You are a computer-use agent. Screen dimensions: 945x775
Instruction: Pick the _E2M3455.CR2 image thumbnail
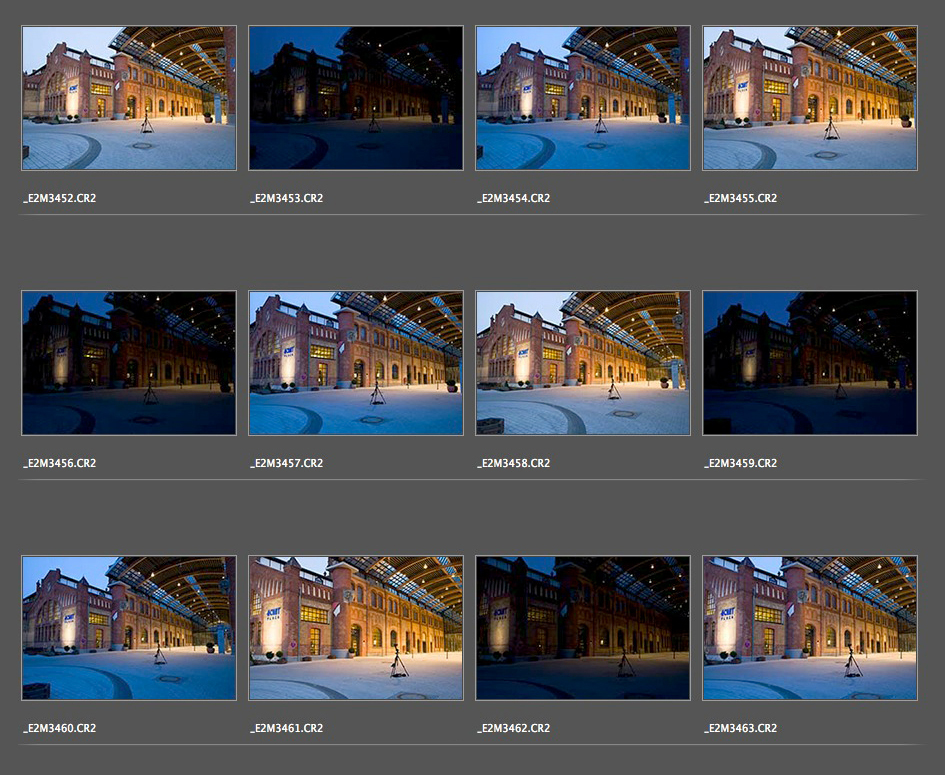[x=810, y=98]
